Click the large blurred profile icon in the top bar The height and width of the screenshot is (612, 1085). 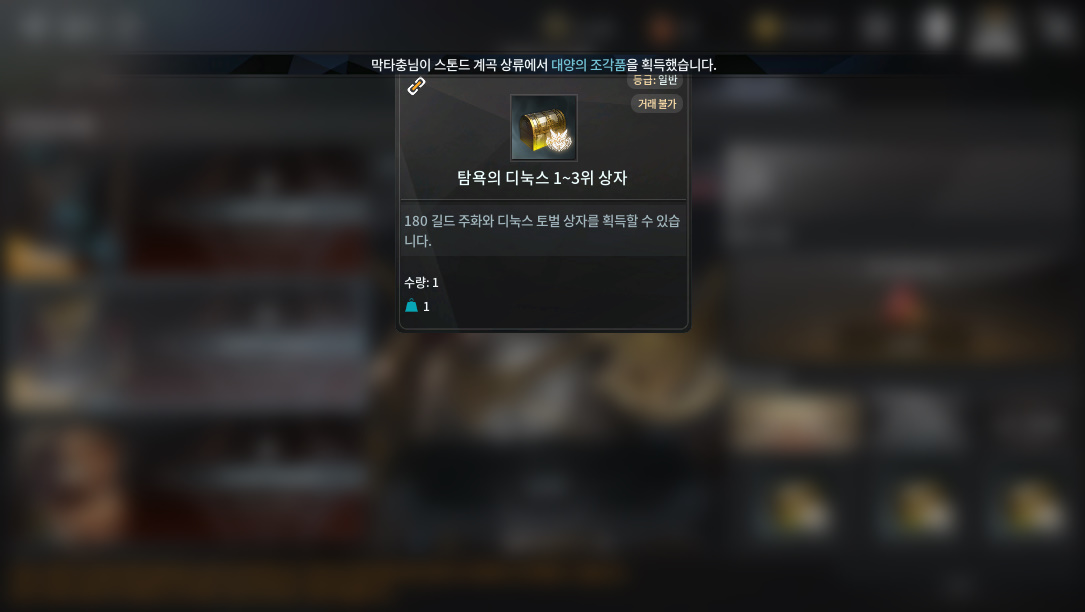pos(995,29)
